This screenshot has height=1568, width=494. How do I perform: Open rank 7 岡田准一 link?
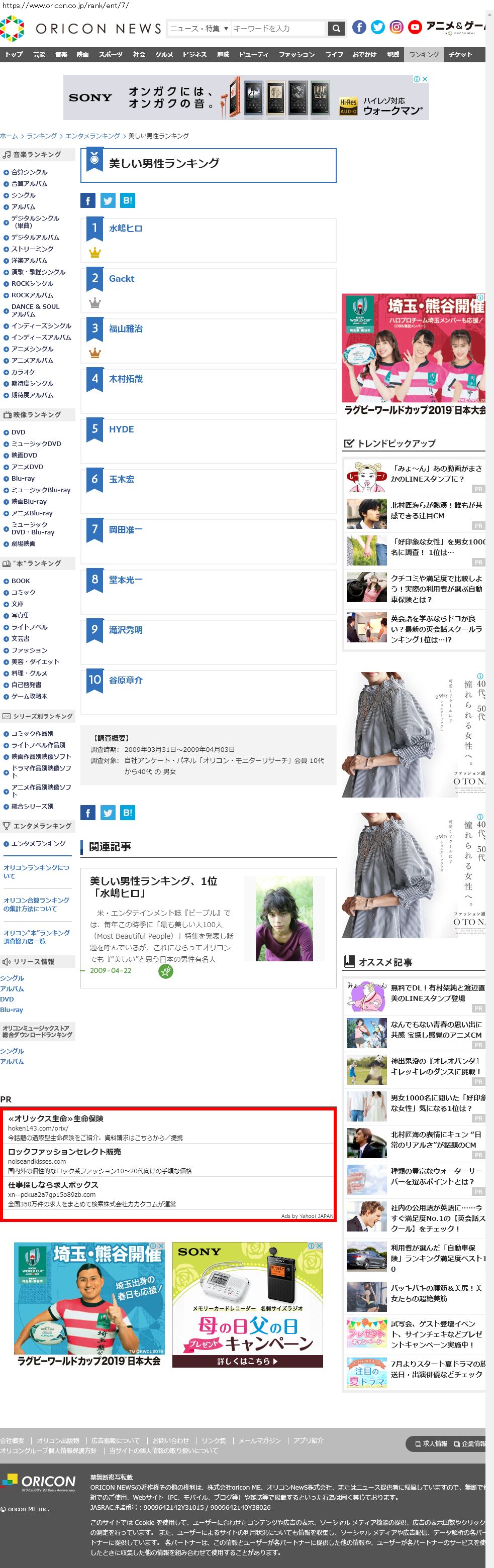click(x=126, y=529)
